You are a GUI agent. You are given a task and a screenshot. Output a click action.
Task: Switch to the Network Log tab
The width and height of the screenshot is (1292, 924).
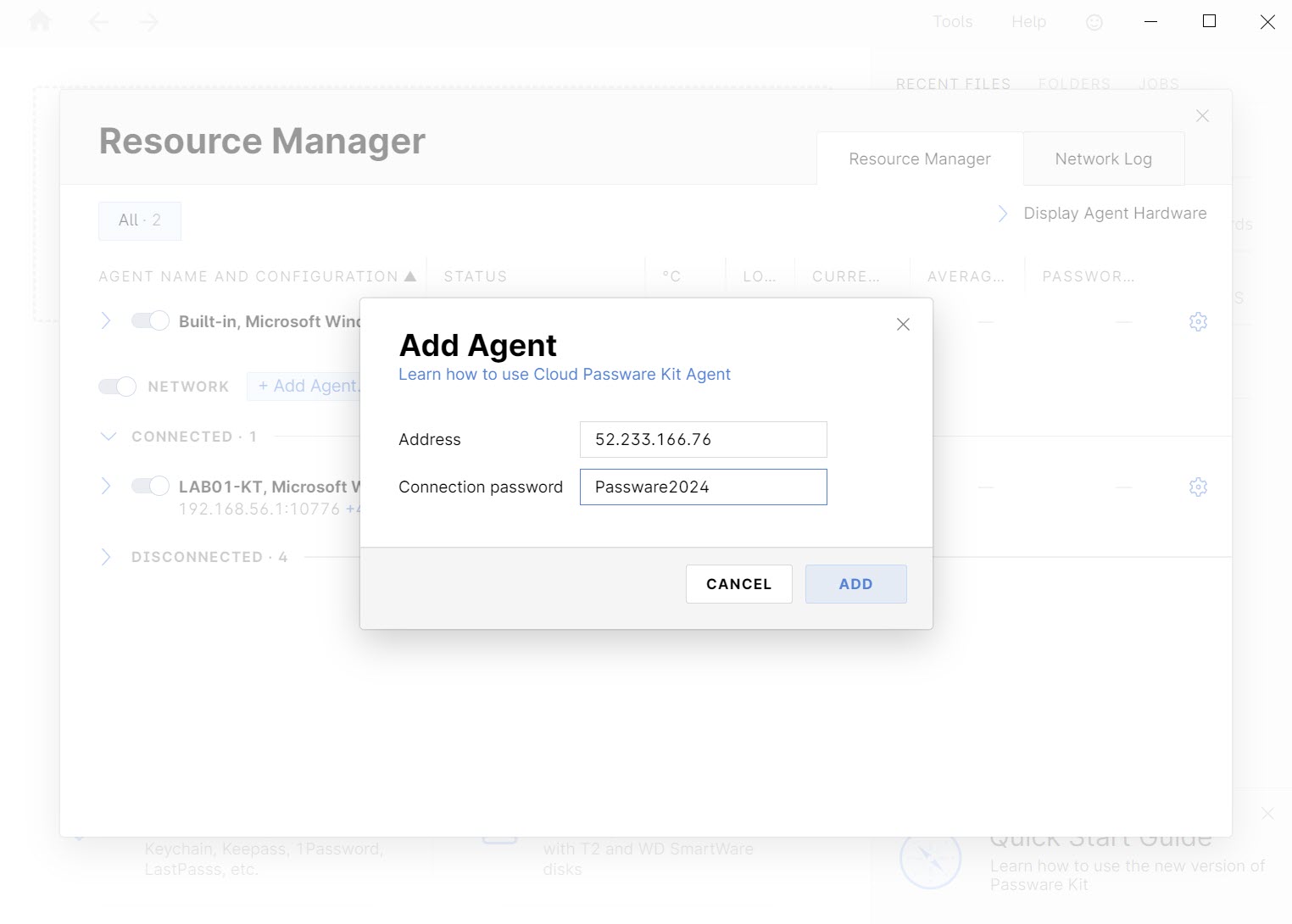pos(1103,159)
